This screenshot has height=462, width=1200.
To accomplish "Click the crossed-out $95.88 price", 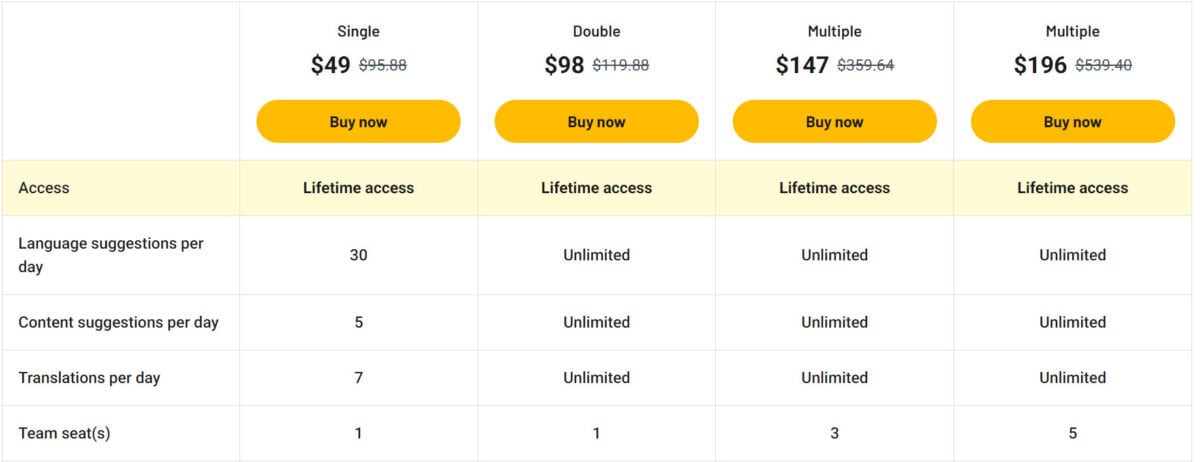I will pos(383,67).
